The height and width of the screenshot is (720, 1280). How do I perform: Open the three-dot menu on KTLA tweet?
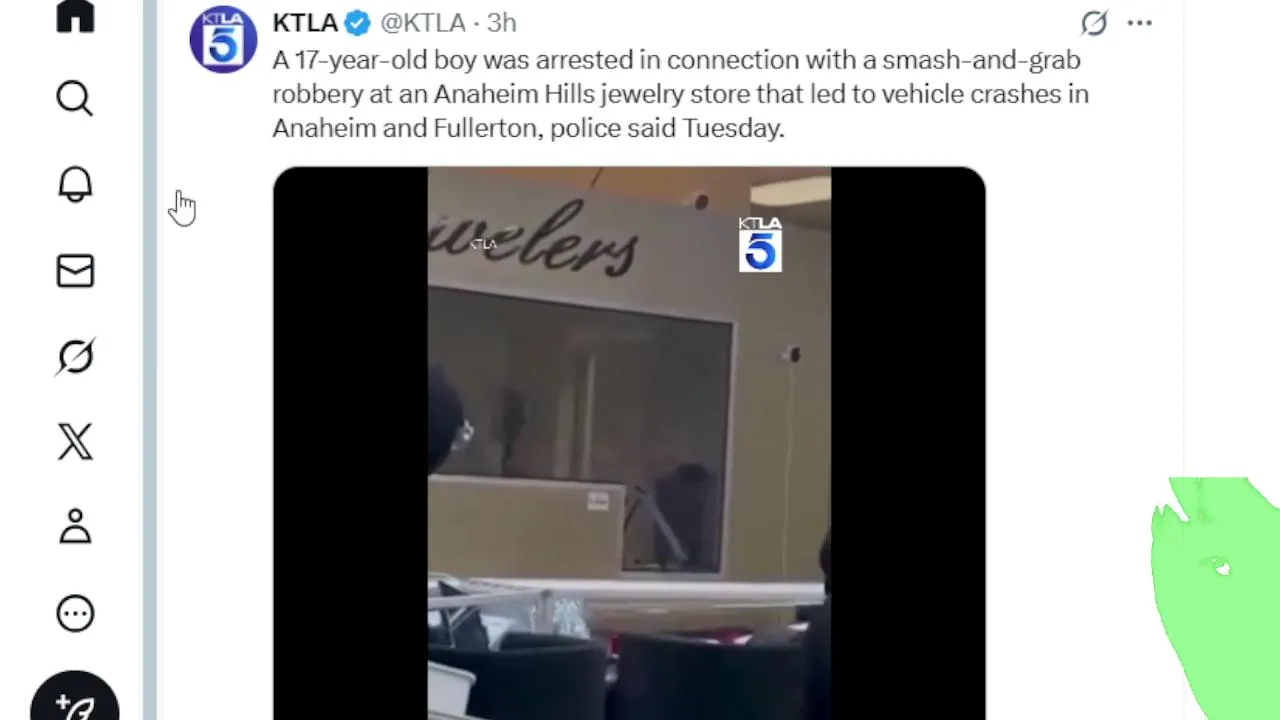click(1140, 22)
